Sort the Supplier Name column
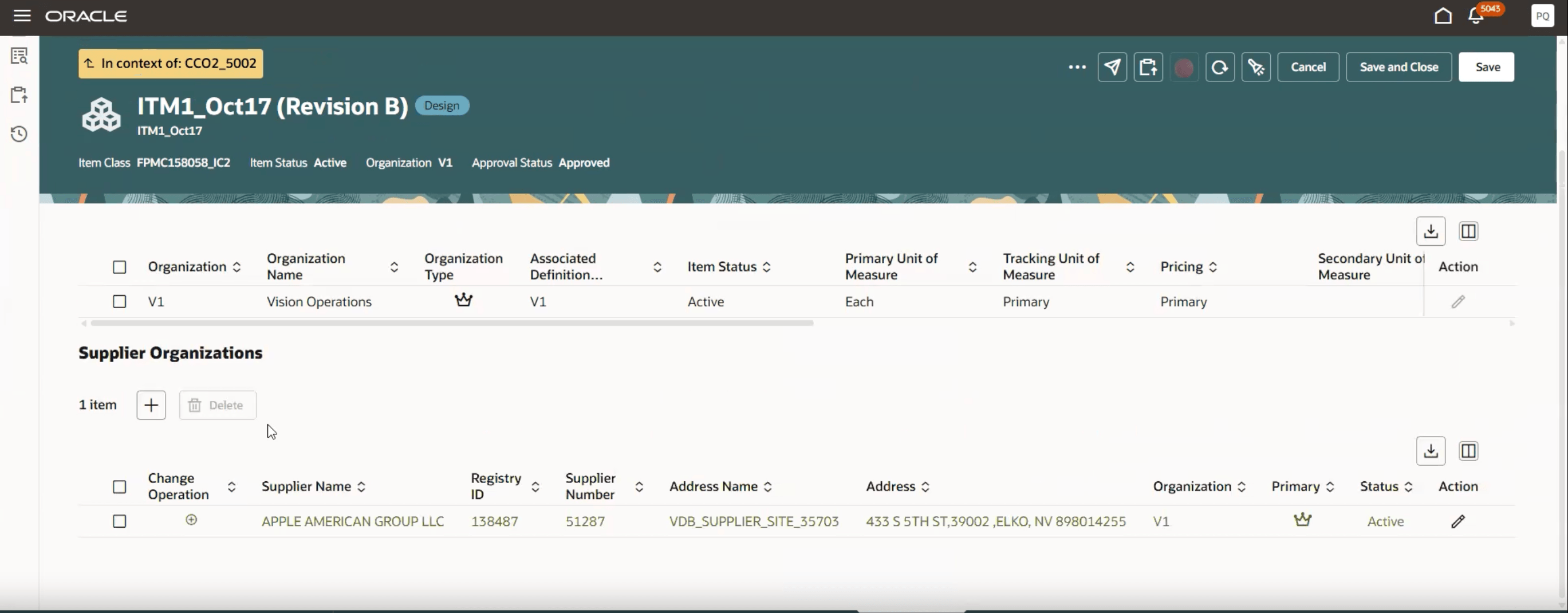 pyautogui.click(x=361, y=486)
